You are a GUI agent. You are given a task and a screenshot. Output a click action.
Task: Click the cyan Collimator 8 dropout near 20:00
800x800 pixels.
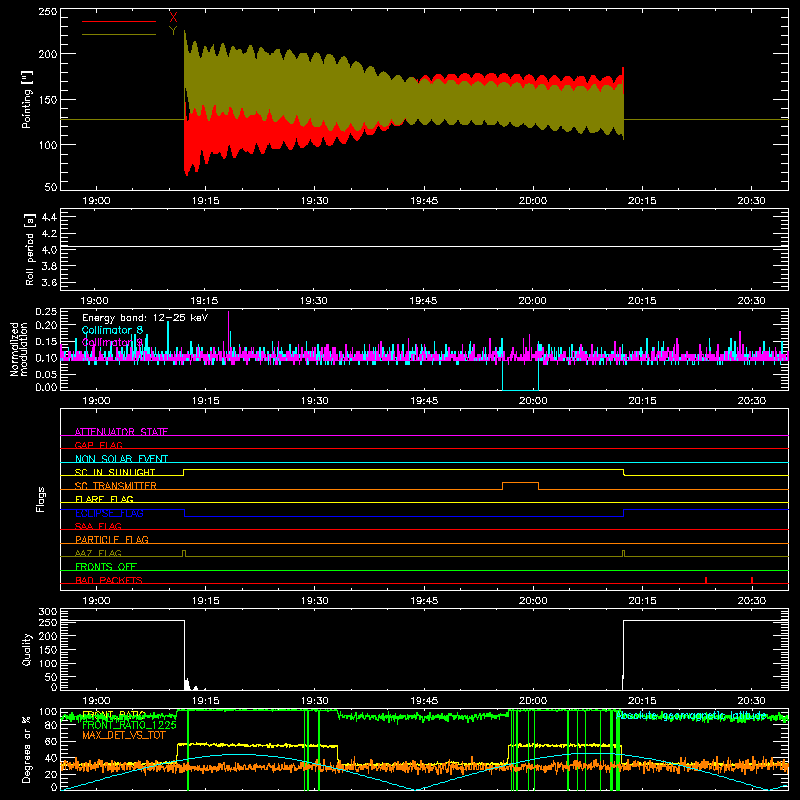(520, 375)
